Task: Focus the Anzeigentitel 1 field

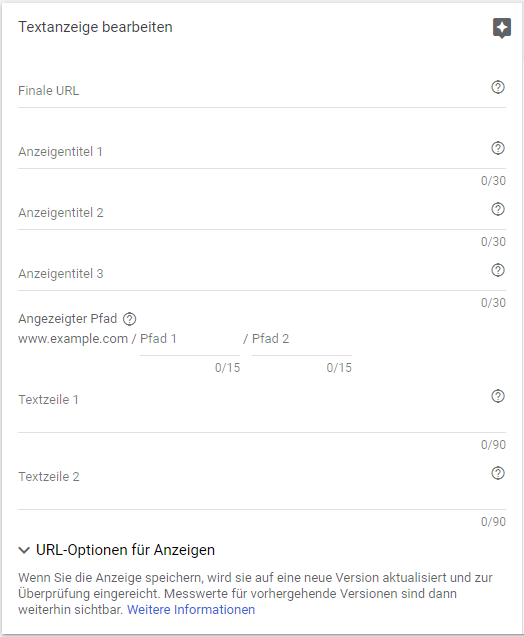Action: (x=253, y=152)
